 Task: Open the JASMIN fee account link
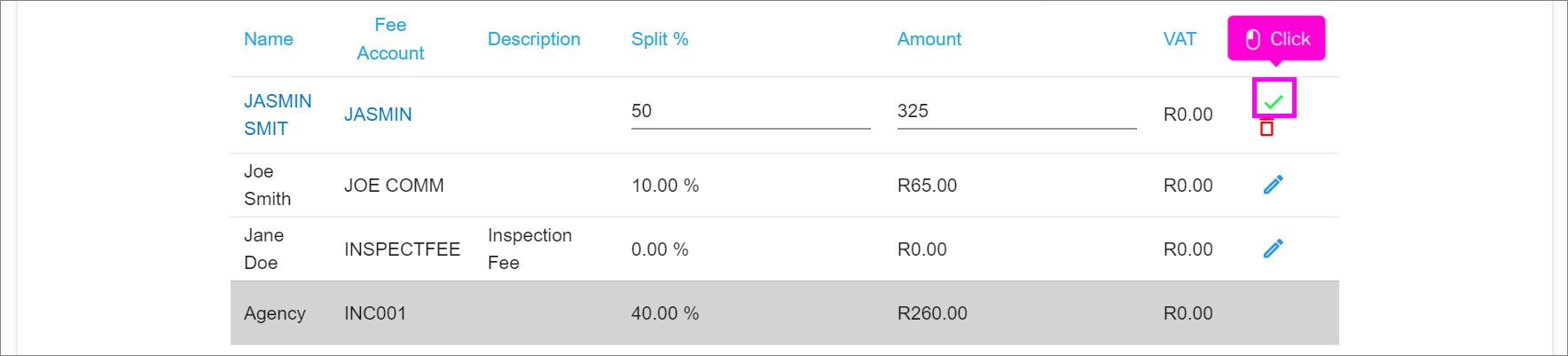378,115
